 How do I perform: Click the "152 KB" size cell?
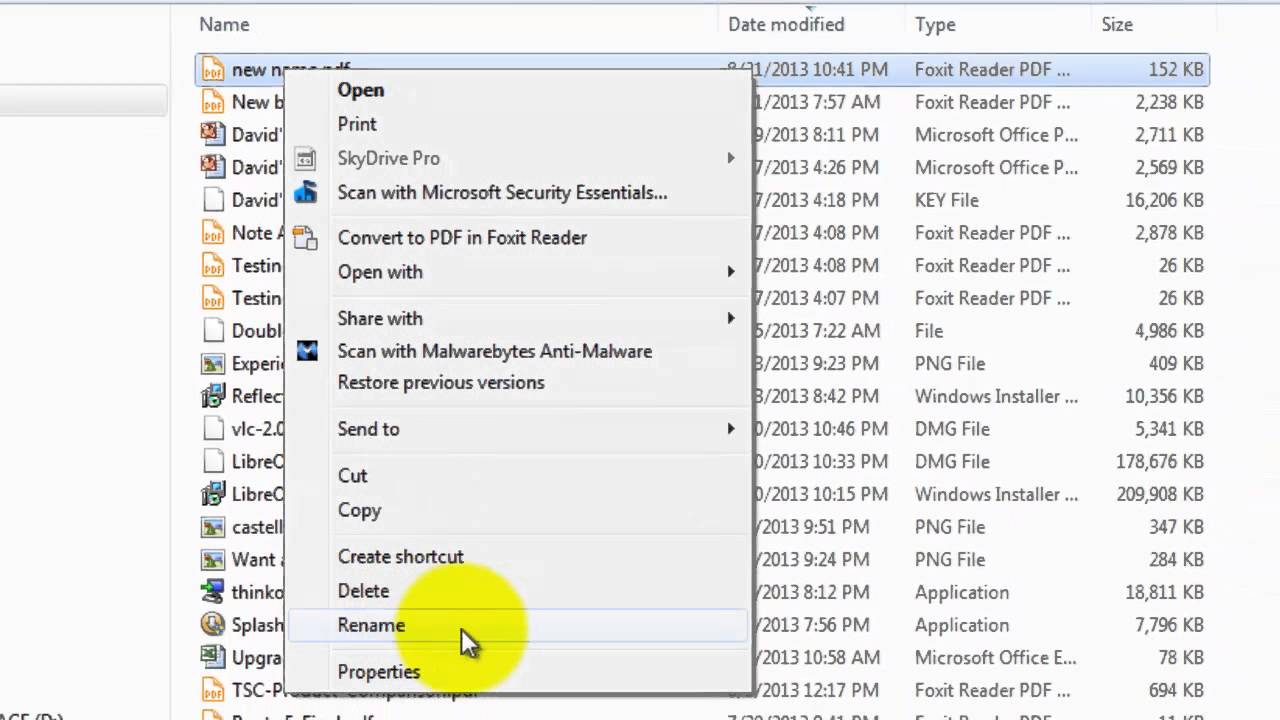(x=1176, y=69)
